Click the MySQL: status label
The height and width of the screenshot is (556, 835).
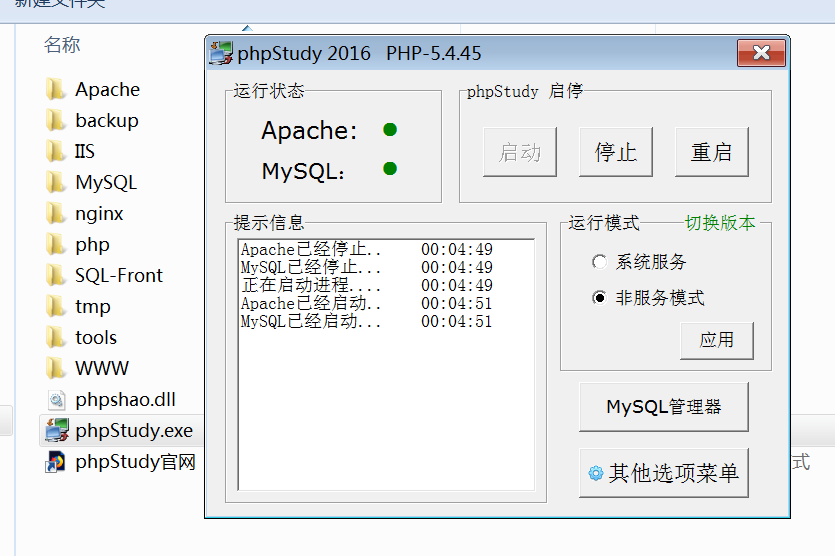coord(303,171)
